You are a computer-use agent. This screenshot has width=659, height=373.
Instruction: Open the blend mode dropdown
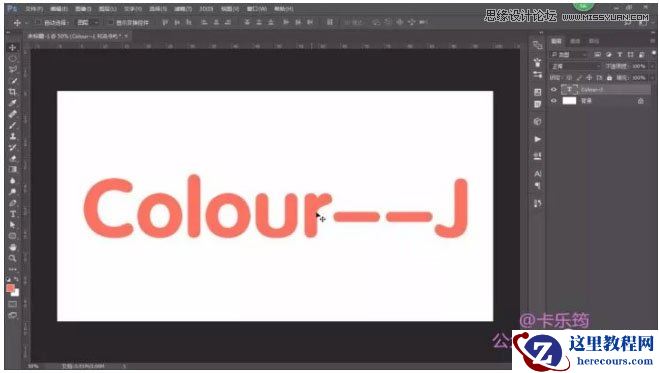[576, 66]
